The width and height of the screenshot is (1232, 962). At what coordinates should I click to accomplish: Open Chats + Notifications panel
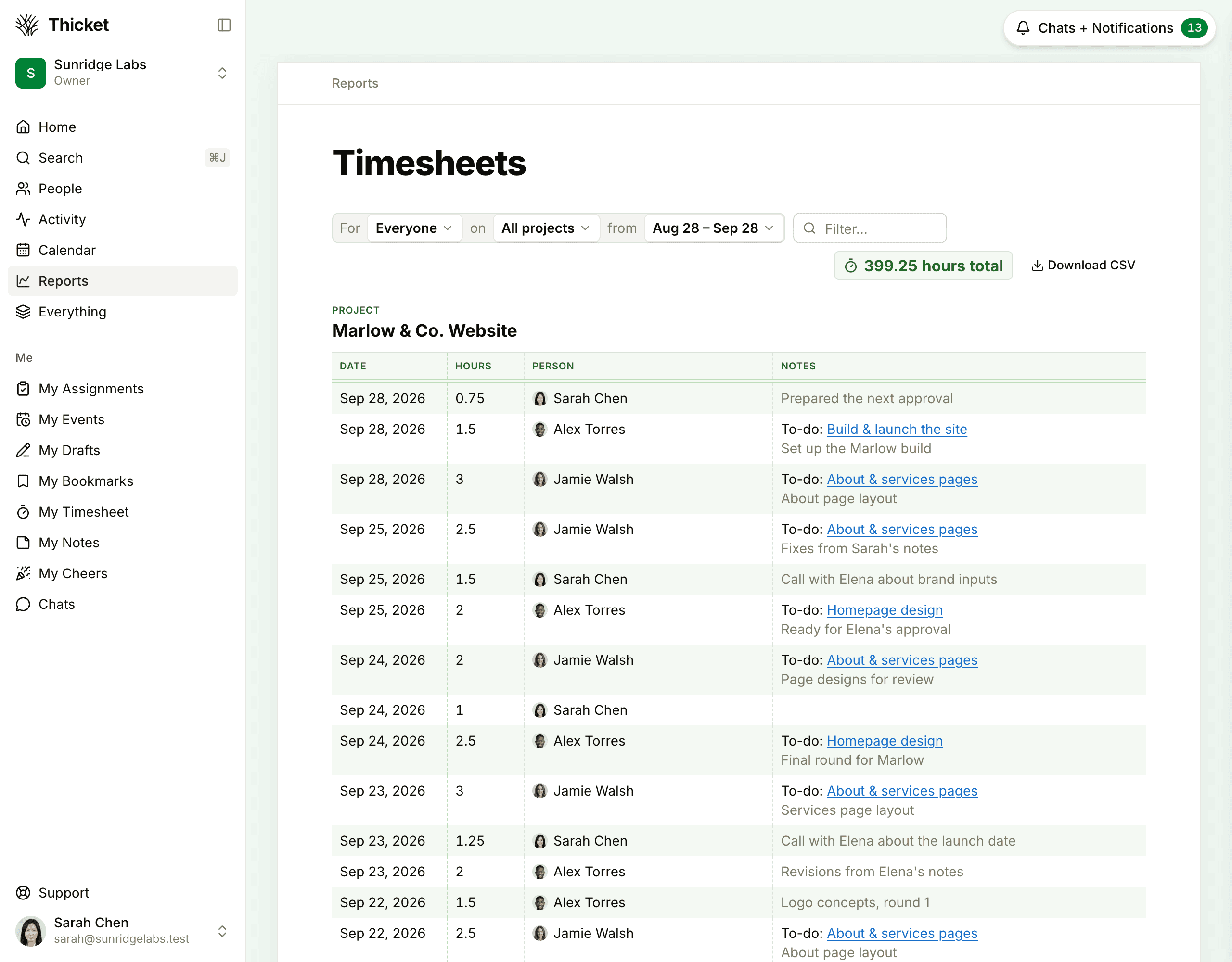coord(1109,27)
